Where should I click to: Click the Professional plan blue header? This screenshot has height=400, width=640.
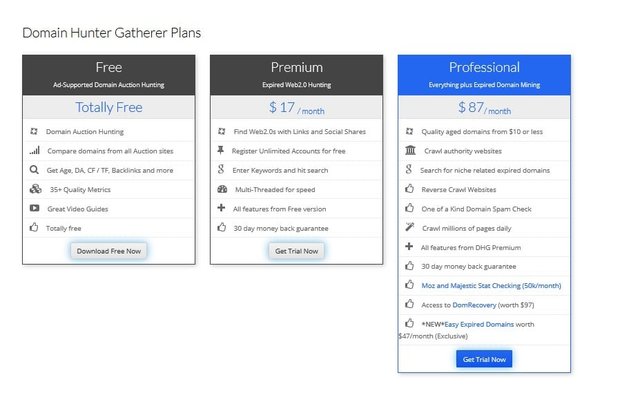[484, 73]
